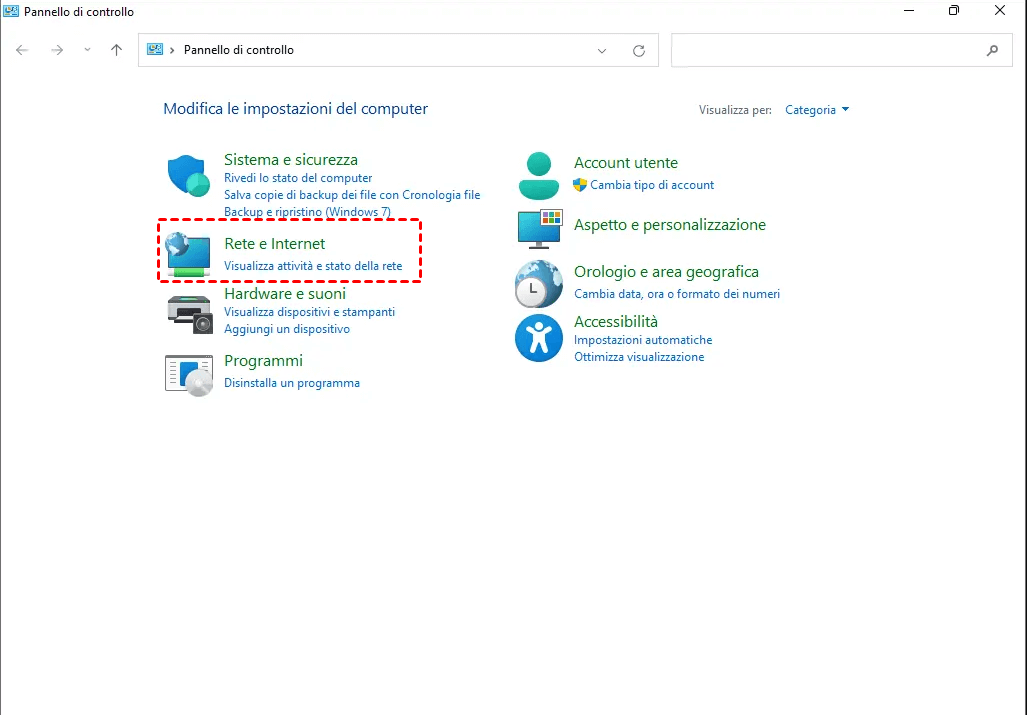Image resolution: width=1027 pixels, height=715 pixels.
Task: Focus the Control Panel search box
Action: tap(842, 50)
